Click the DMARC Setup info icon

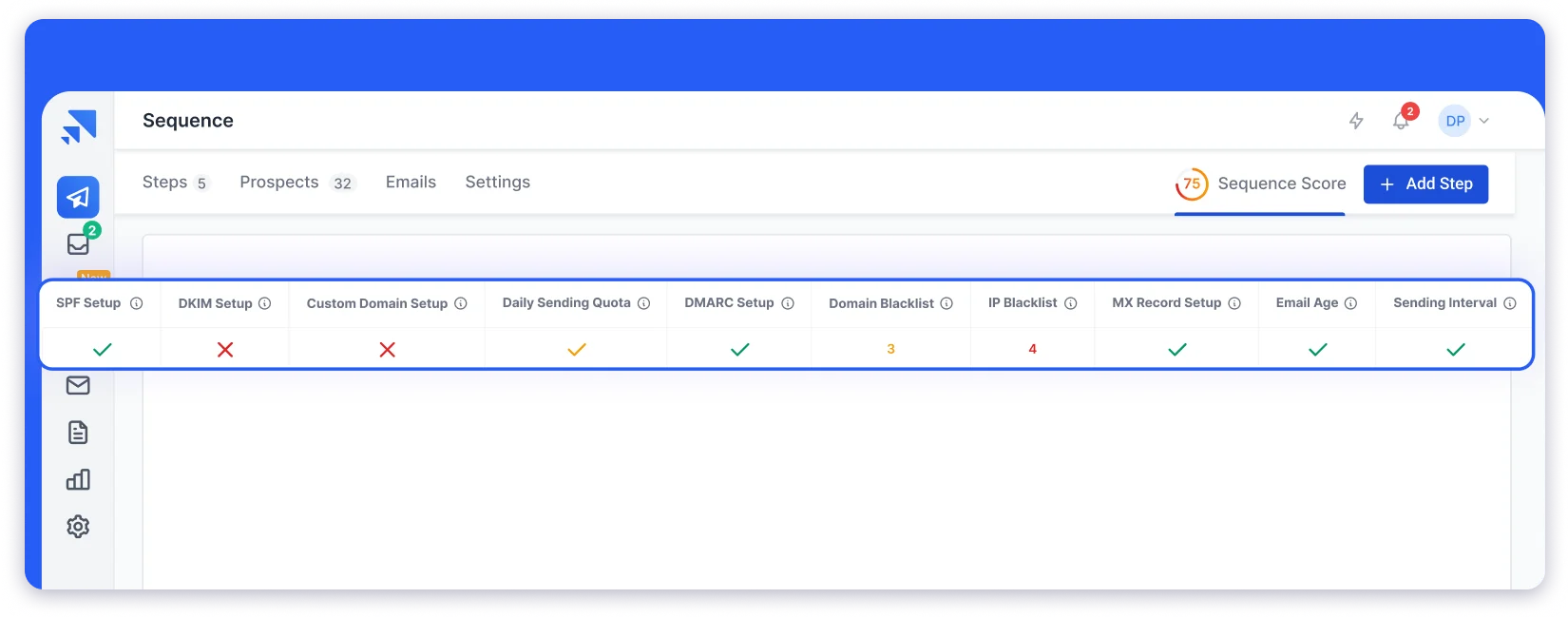pos(788,303)
